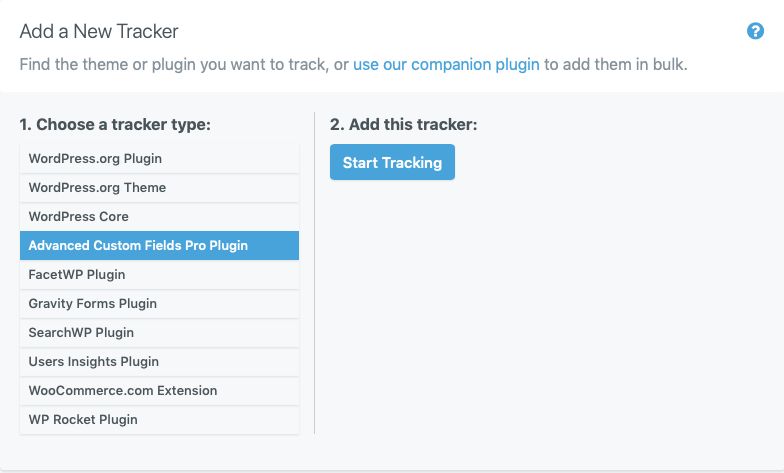Open the help question mark icon
Viewport: 784px width, 473px height.
(x=755, y=31)
